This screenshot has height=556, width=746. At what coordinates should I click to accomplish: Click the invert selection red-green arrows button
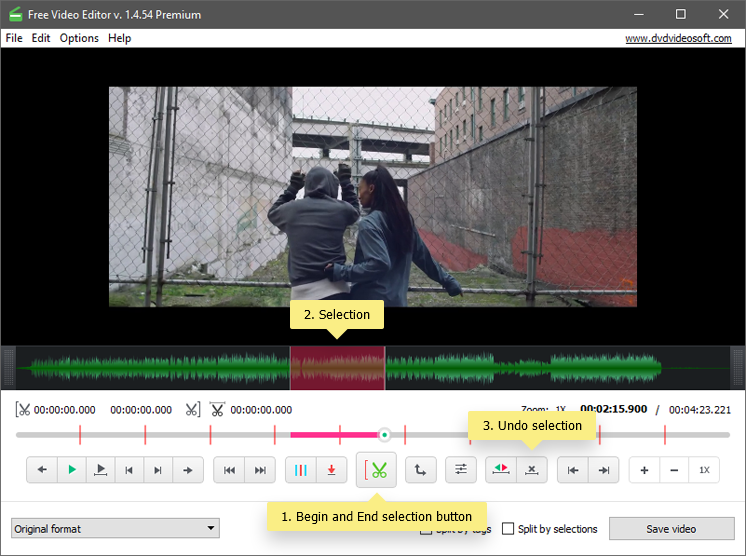click(x=501, y=470)
